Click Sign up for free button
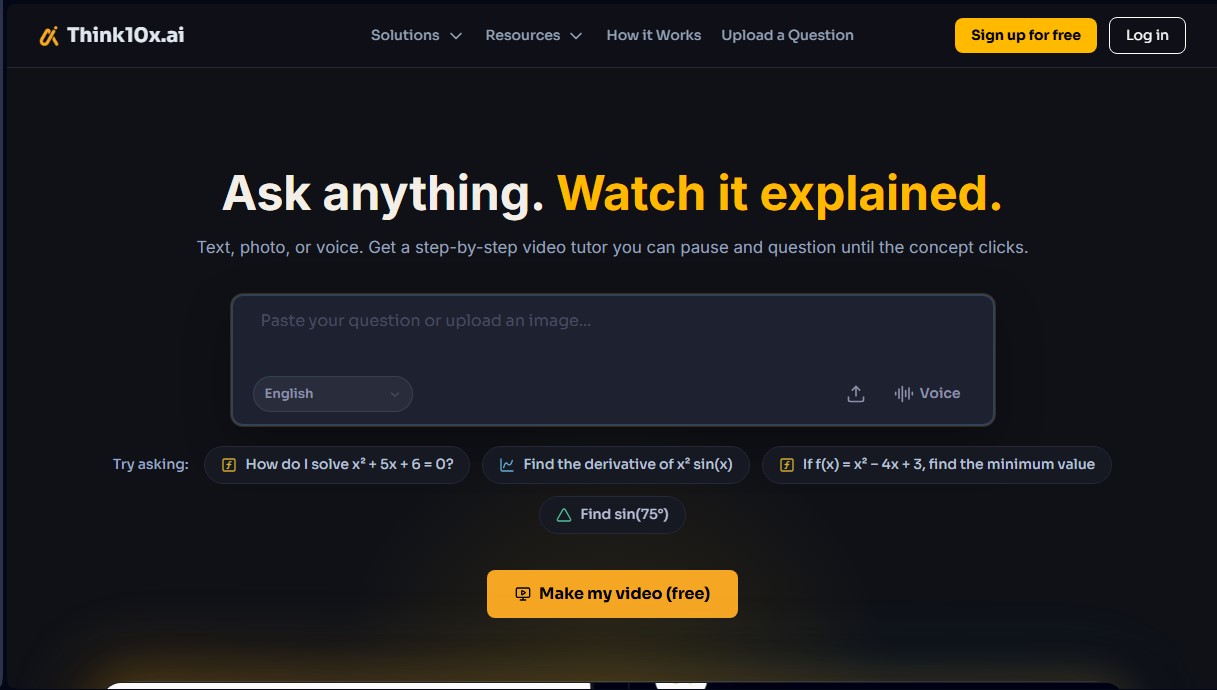Image resolution: width=1217 pixels, height=690 pixels. pyautogui.click(x=1026, y=35)
